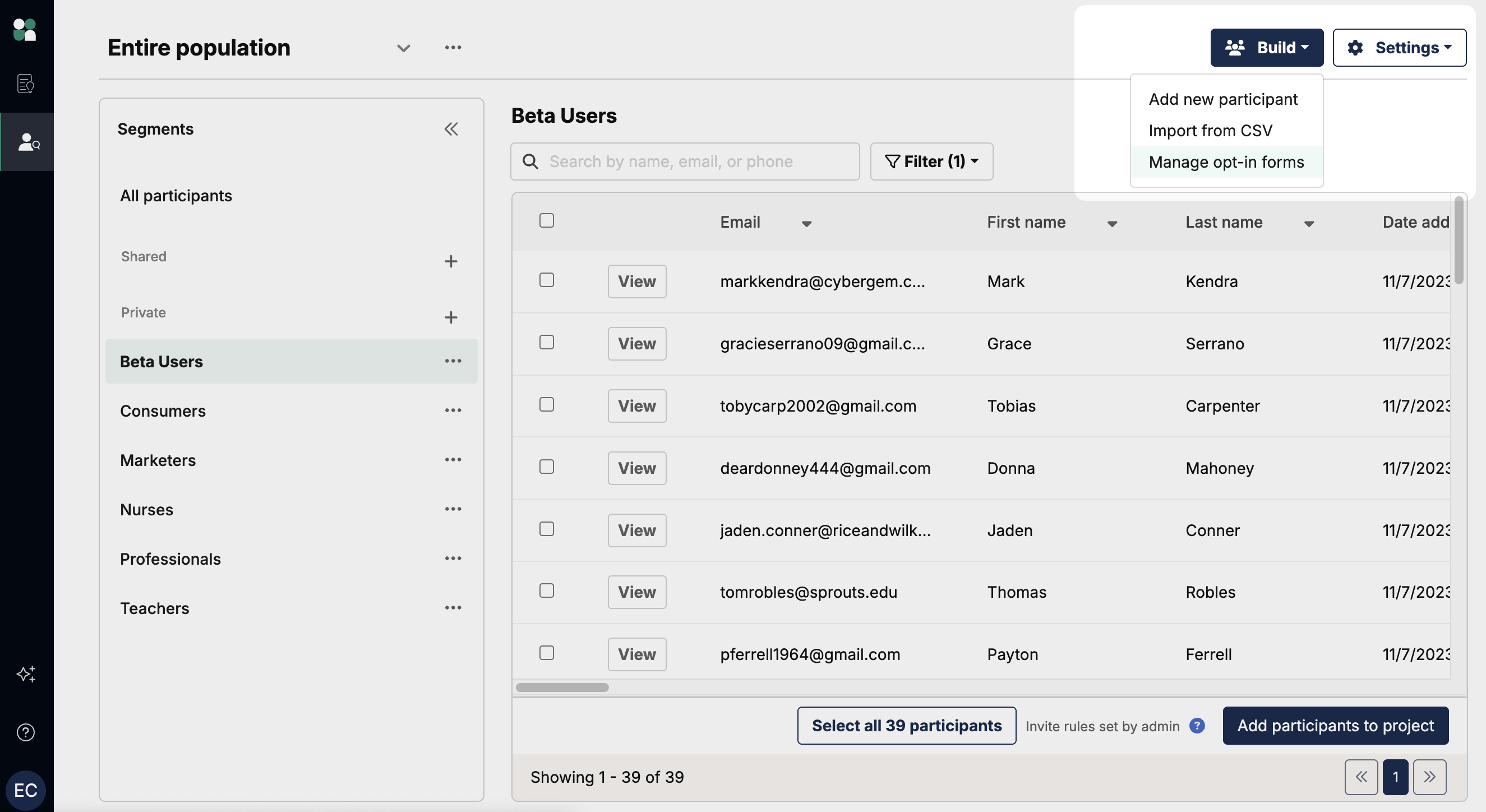Select Manage opt-in forms option
1486x812 pixels.
click(x=1226, y=162)
